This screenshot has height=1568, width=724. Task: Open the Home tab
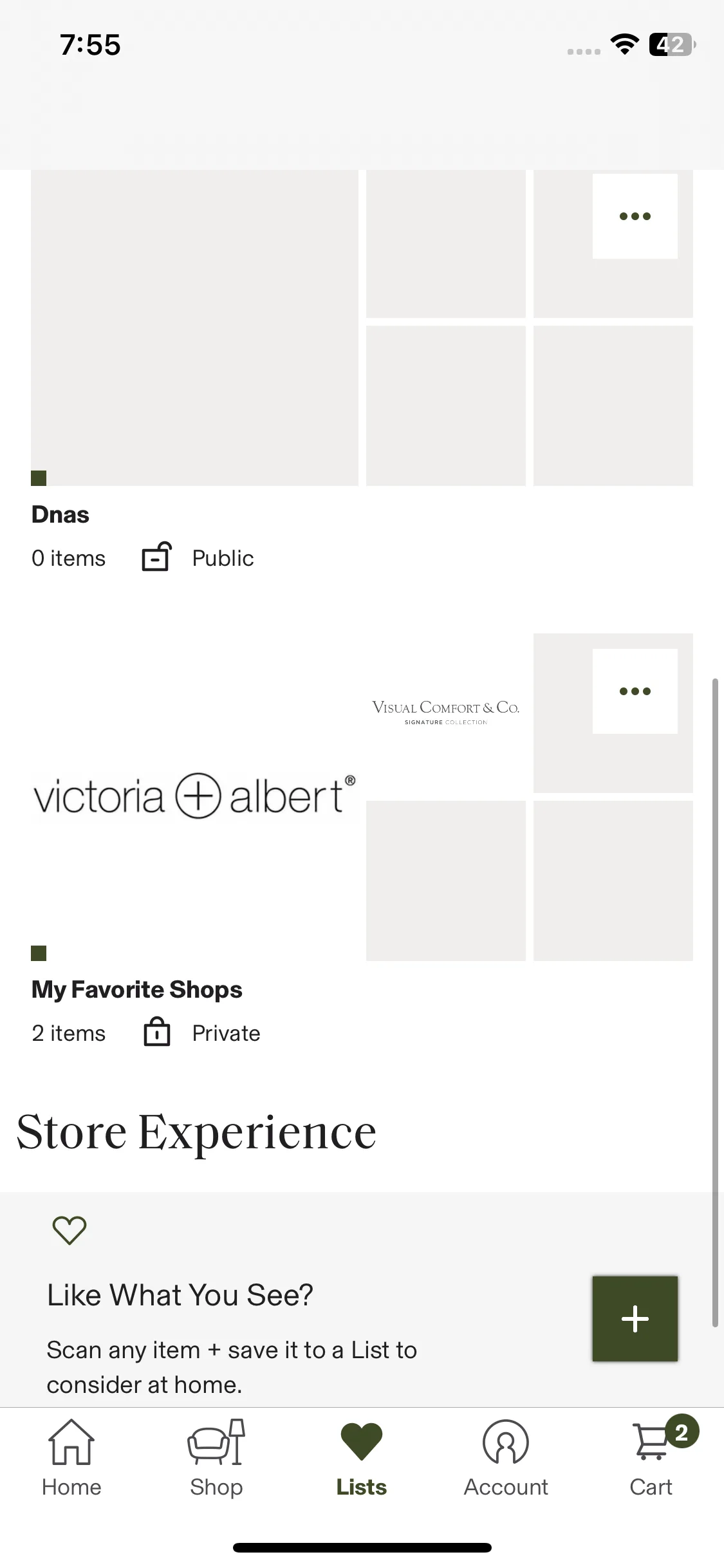point(71,1458)
